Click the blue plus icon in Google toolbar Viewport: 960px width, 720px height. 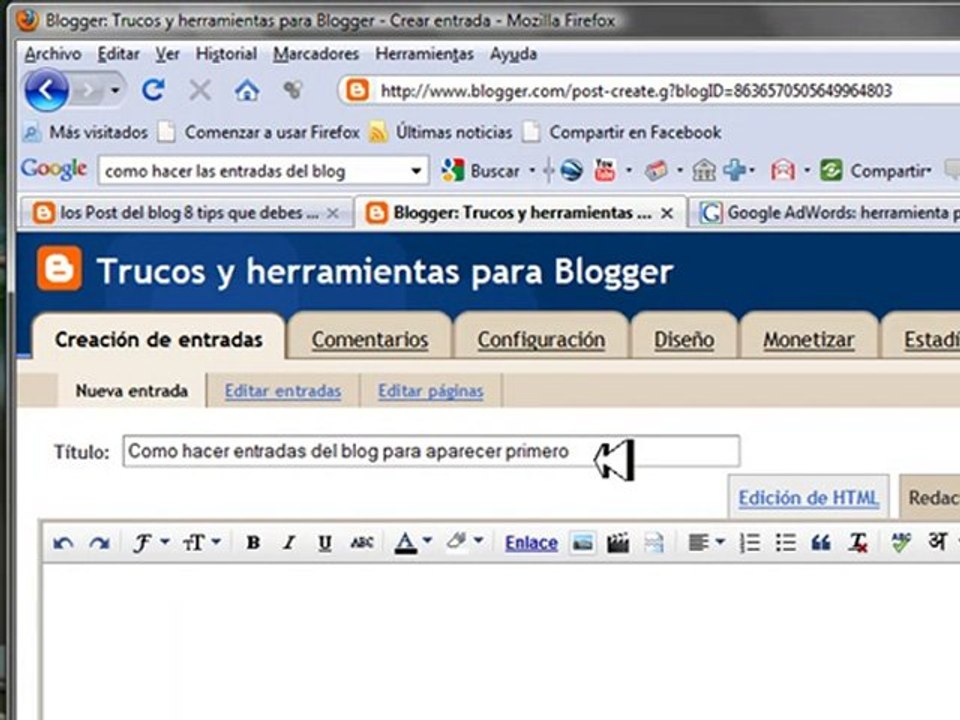(735, 170)
